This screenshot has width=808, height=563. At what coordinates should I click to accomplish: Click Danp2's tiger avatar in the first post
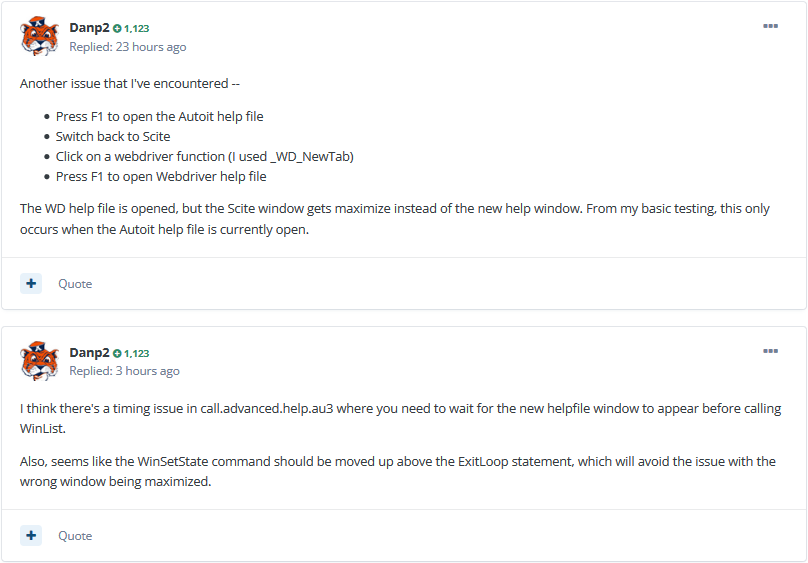[39, 37]
